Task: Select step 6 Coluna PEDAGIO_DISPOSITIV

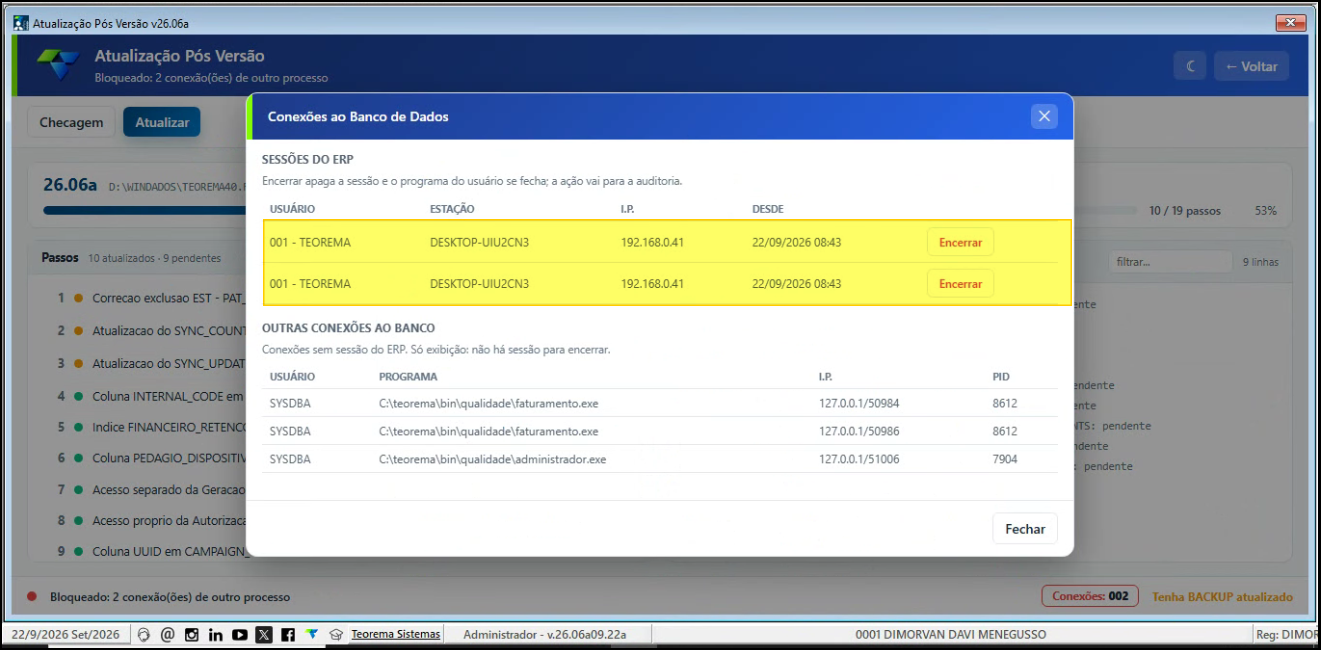Action: (150, 458)
